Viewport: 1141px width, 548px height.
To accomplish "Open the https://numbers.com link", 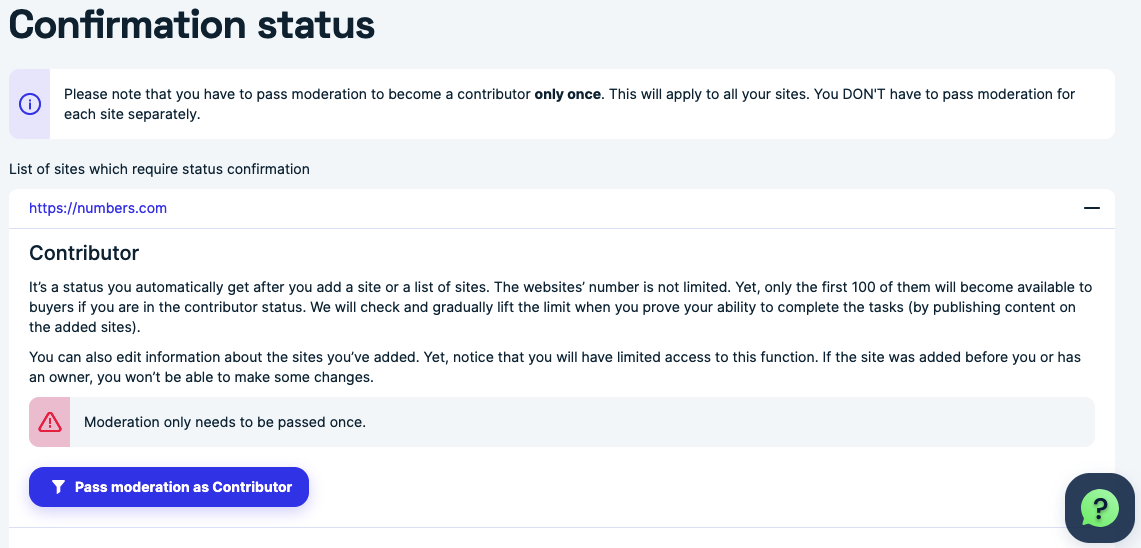I will [98, 208].
